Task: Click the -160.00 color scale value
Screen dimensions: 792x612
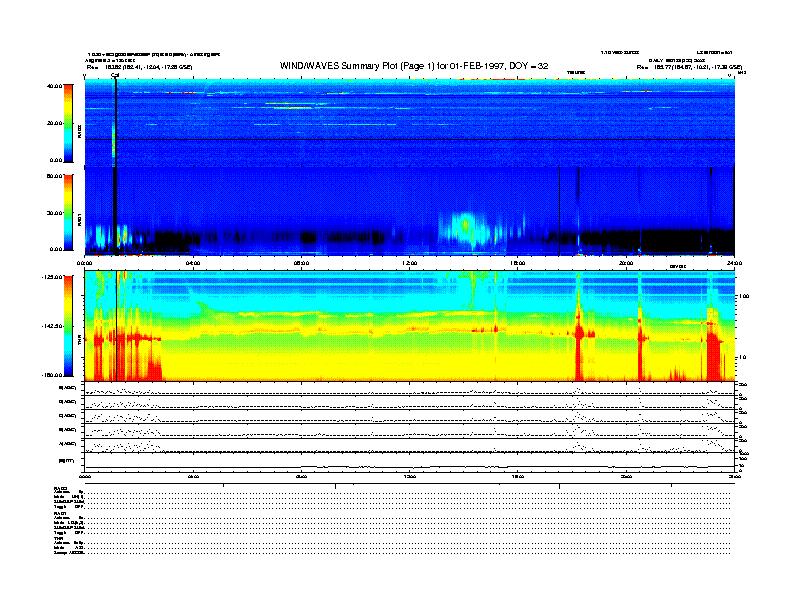Action: (52, 375)
